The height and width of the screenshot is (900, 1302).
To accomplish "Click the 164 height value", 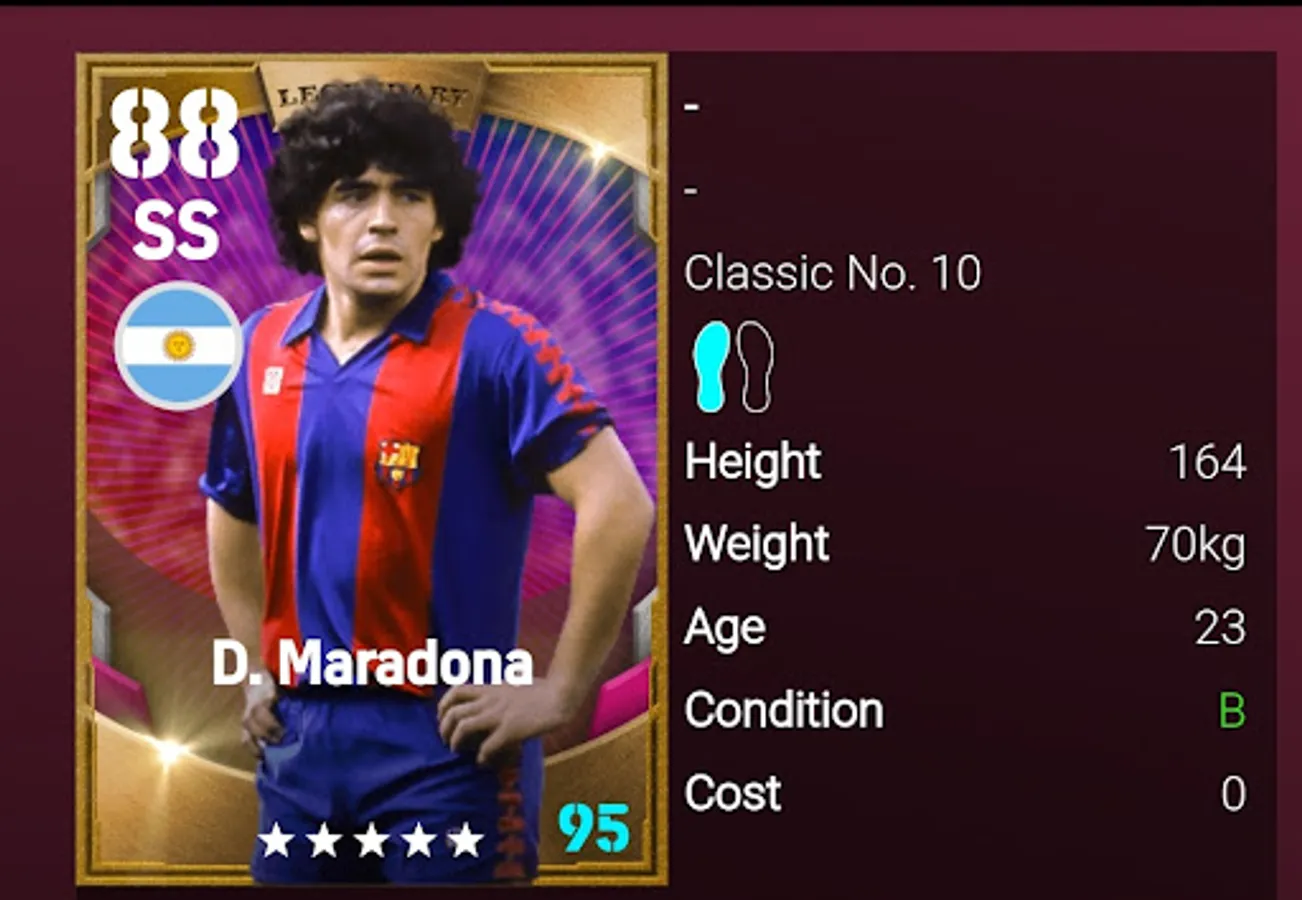I will [x=1208, y=463].
